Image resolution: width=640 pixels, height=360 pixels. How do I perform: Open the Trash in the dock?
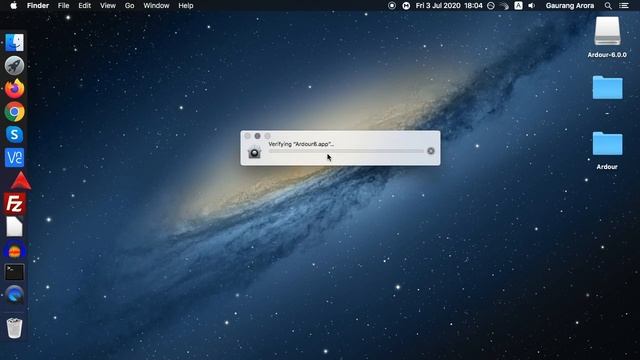[14, 328]
